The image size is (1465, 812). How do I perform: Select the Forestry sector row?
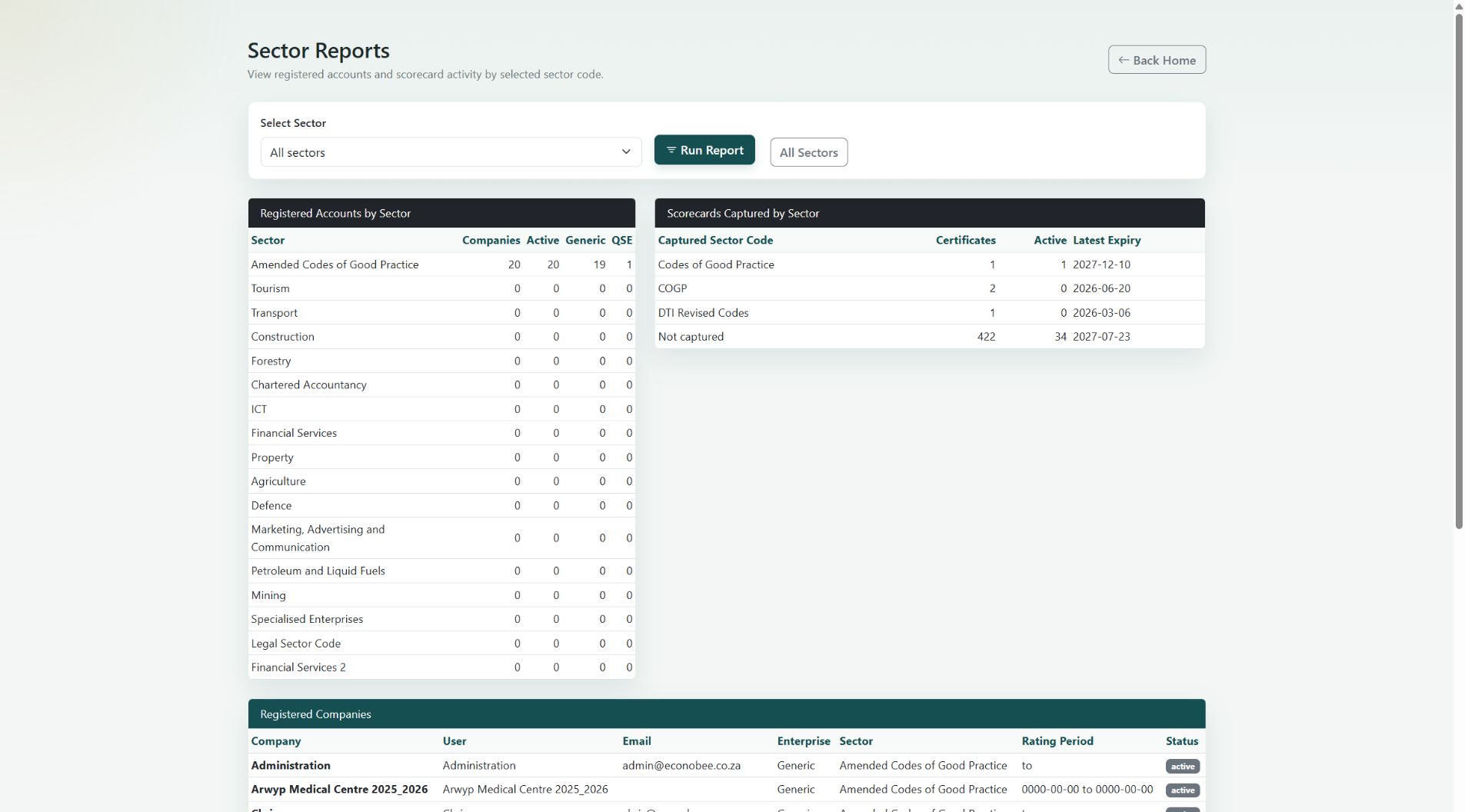tap(441, 361)
